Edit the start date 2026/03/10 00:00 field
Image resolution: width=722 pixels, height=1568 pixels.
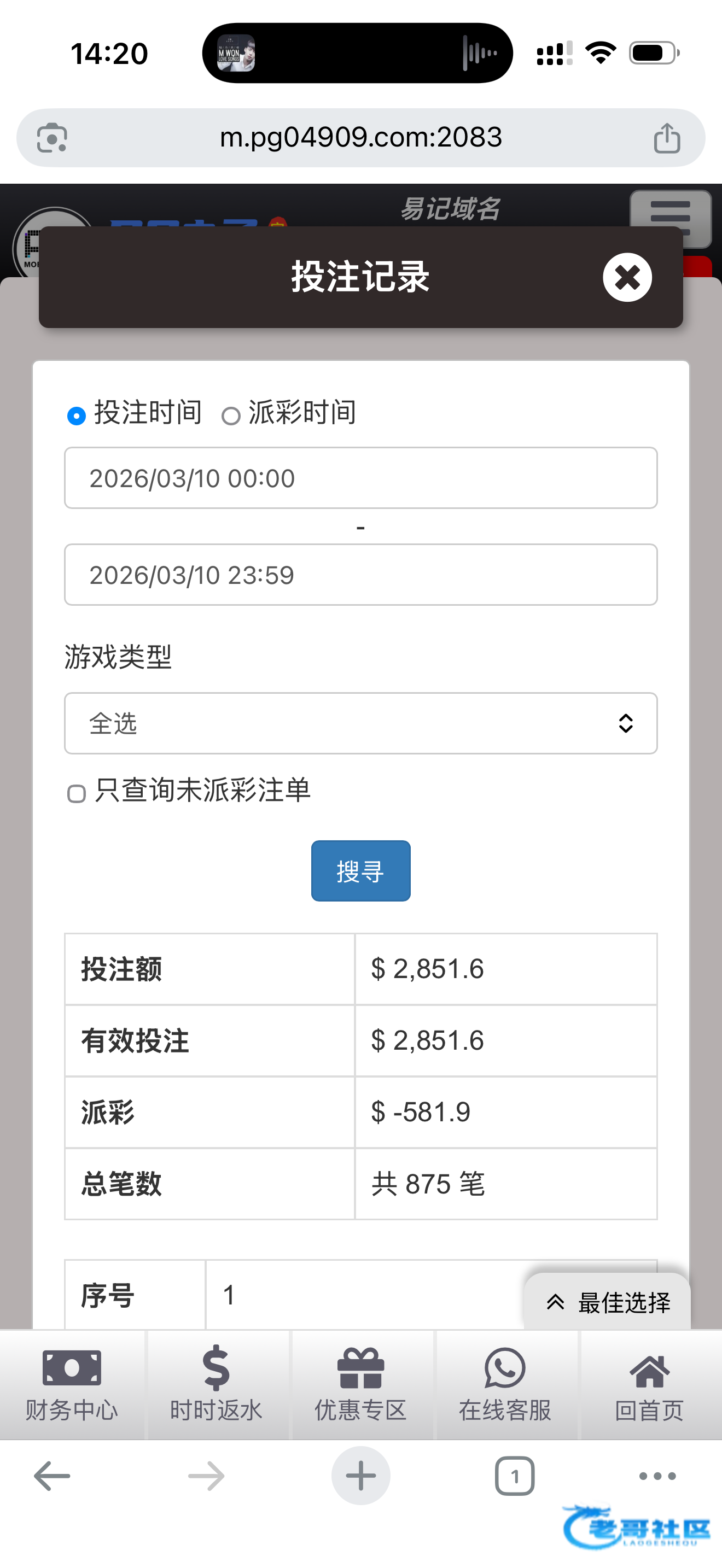[360, 478]
